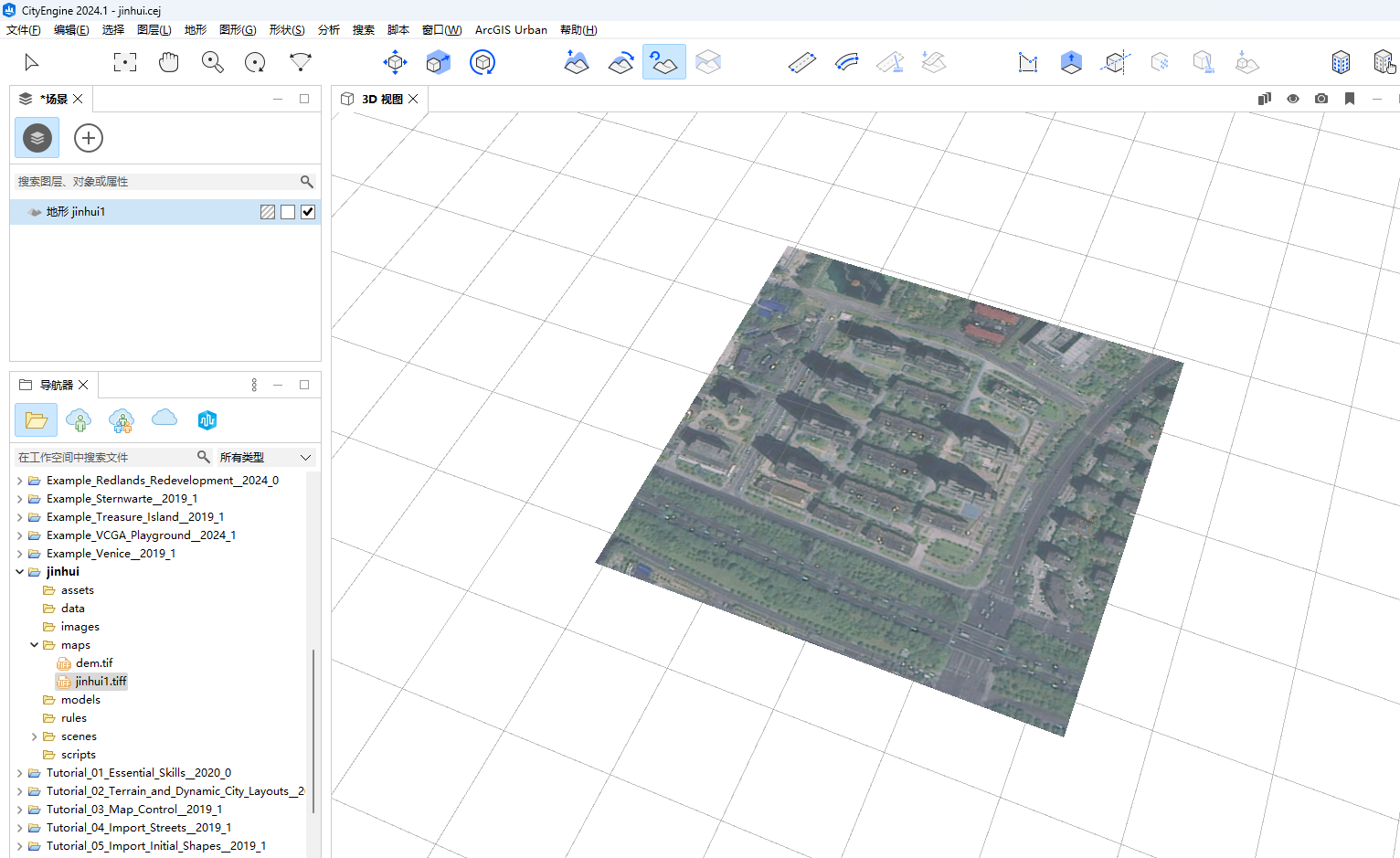Screen dimensions: 1400x858
Task: Open the bookmarks icon in 3D view
Action: point(1350,99)
